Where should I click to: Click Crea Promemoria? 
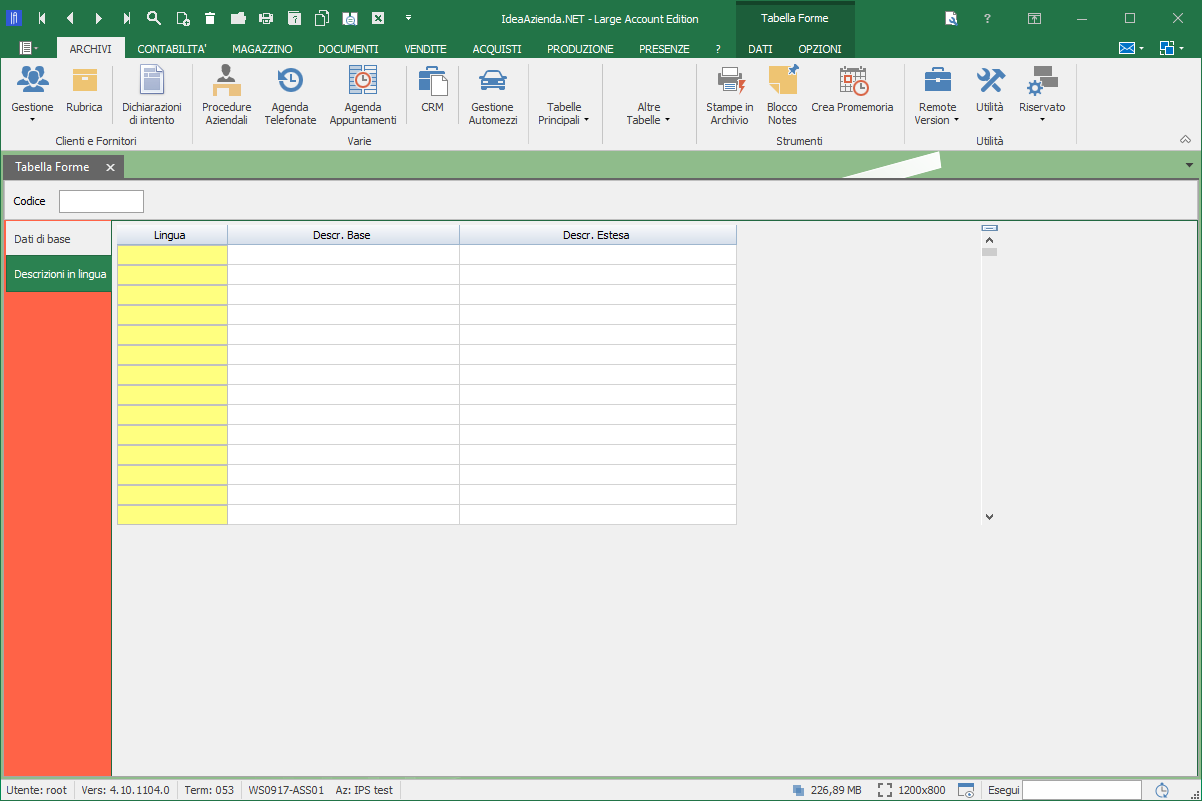pos(852,89)
